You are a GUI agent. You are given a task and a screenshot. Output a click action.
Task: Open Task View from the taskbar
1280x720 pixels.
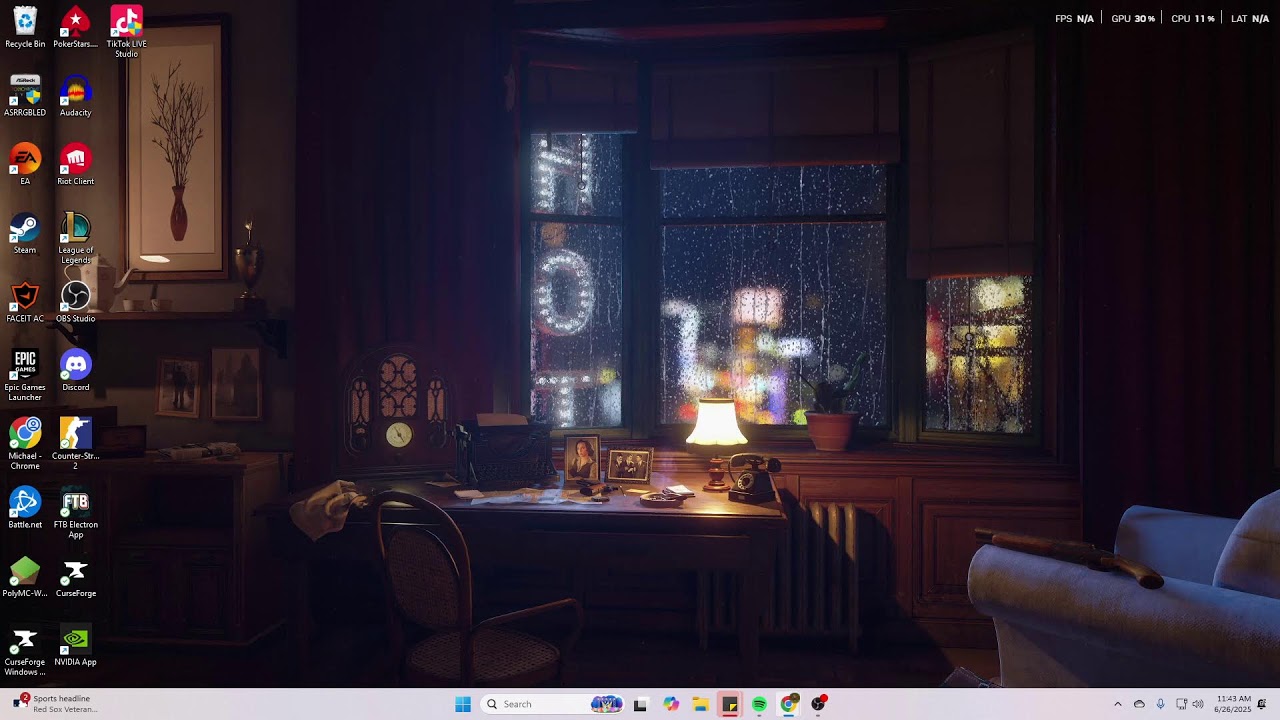pos(640,704)
